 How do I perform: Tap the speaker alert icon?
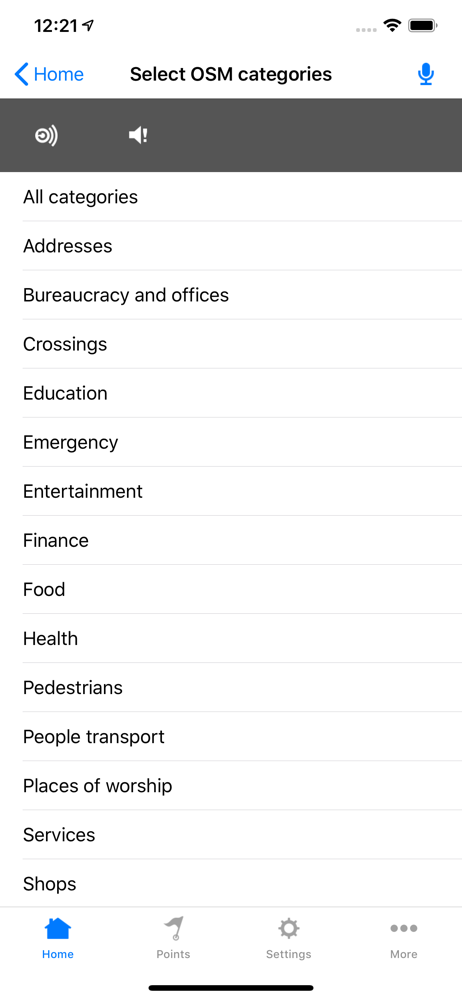(x=138, y=135)
